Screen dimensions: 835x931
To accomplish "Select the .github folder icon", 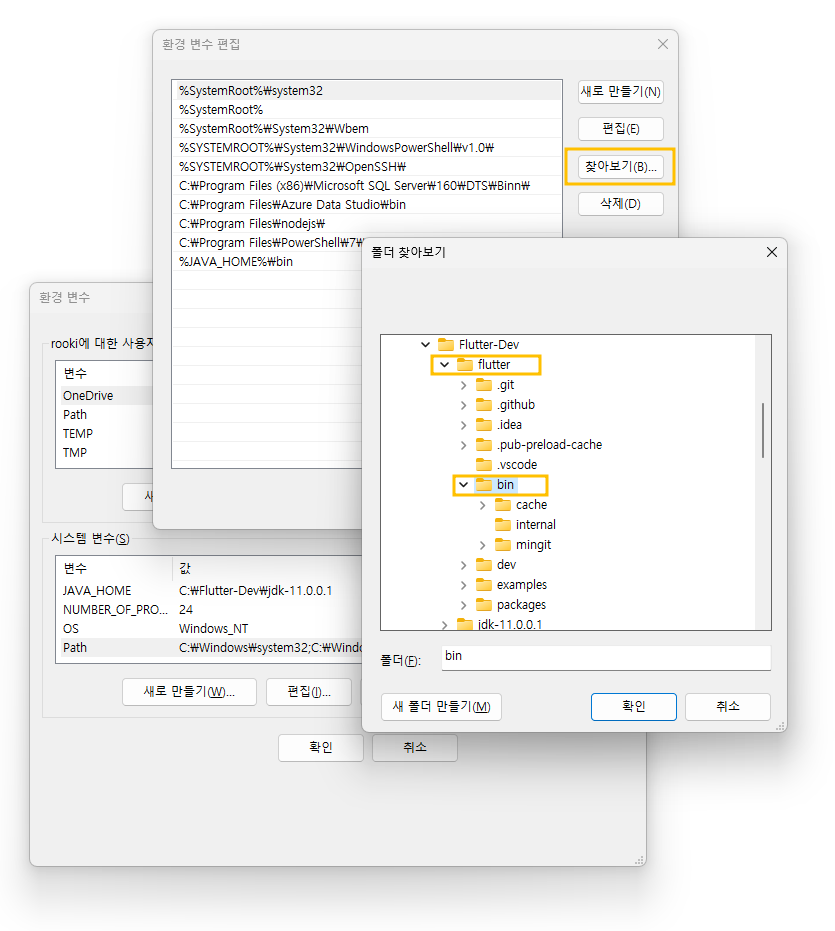I will click(484, 404).
